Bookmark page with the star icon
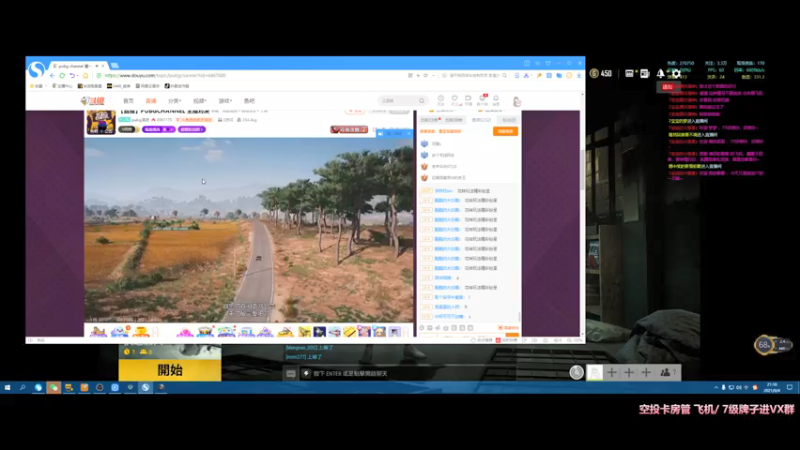The image size is (800, 450). pyautogui.click(x=426, y=76)
